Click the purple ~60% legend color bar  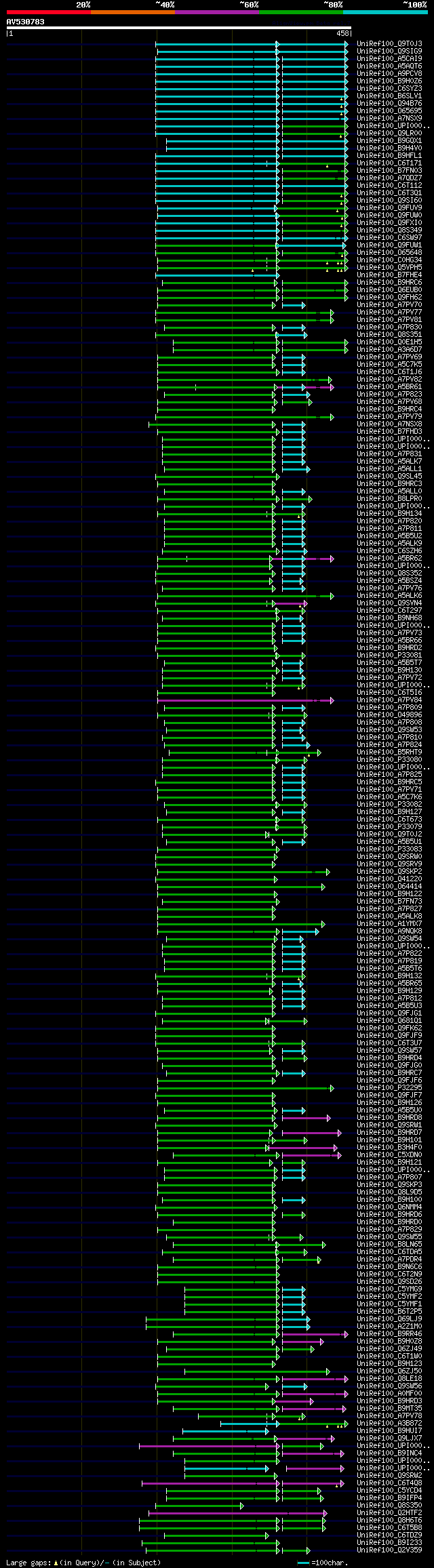pyautogui.click(x=216, y=12)
